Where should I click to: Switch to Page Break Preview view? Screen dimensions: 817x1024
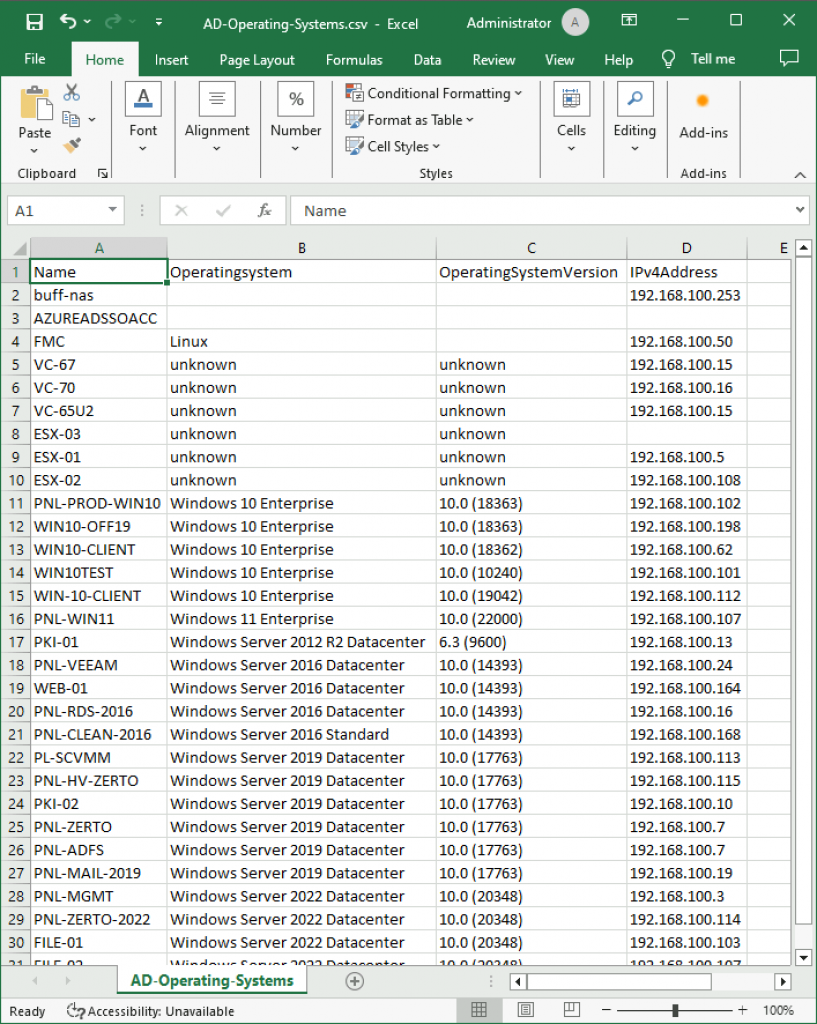(x=571, y=1010)
